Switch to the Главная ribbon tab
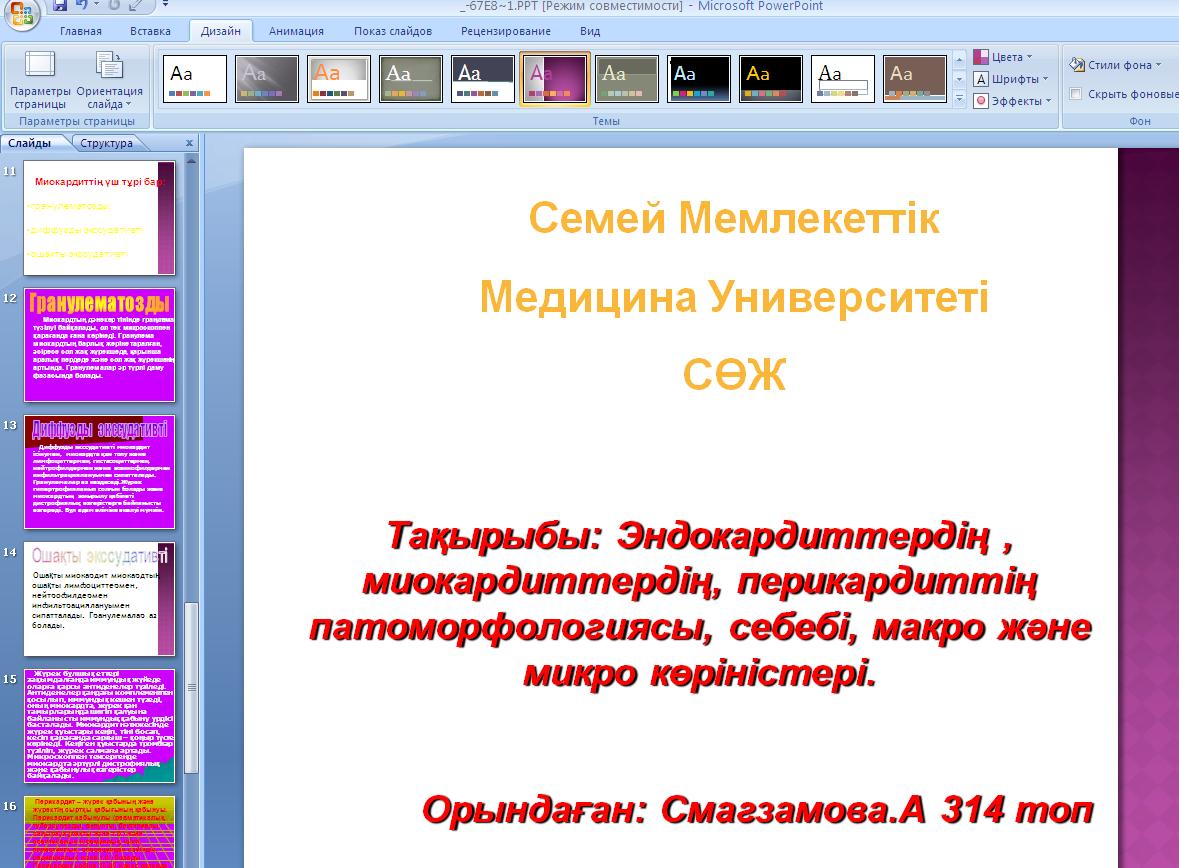Screen dimensions: 1179x868 click(x=80, y=32)
